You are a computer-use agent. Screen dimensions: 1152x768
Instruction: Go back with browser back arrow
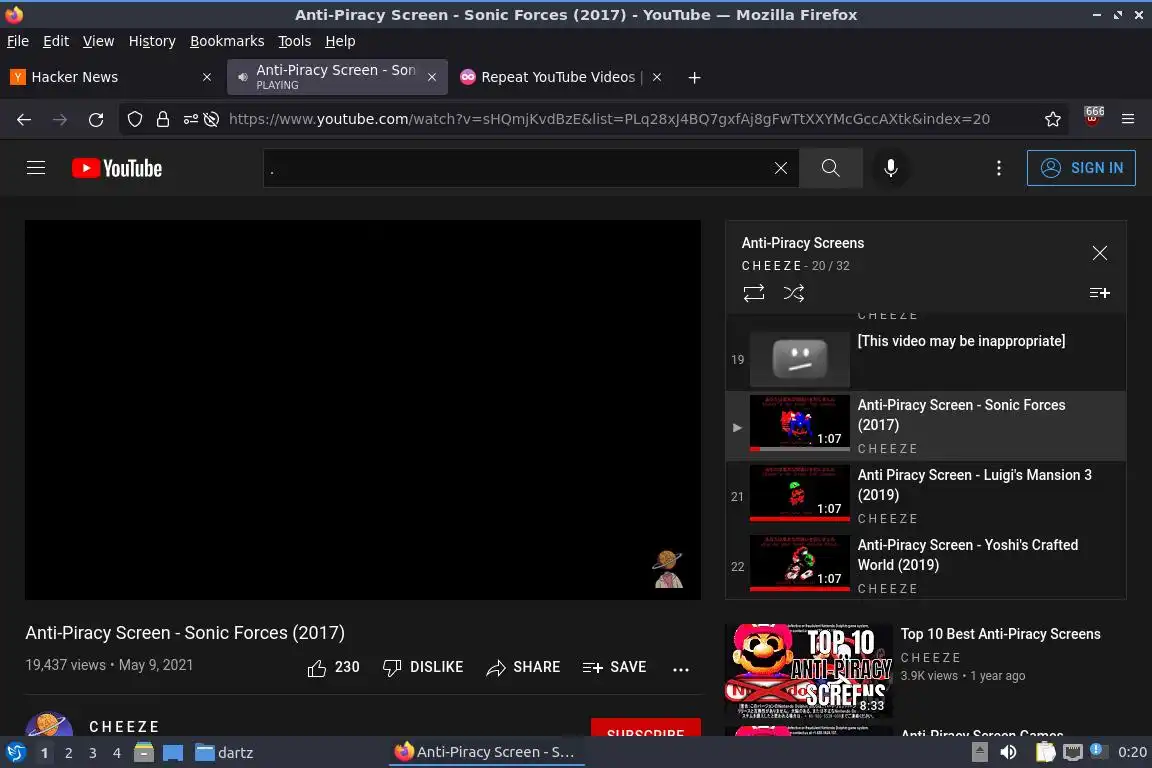[24, 119]
